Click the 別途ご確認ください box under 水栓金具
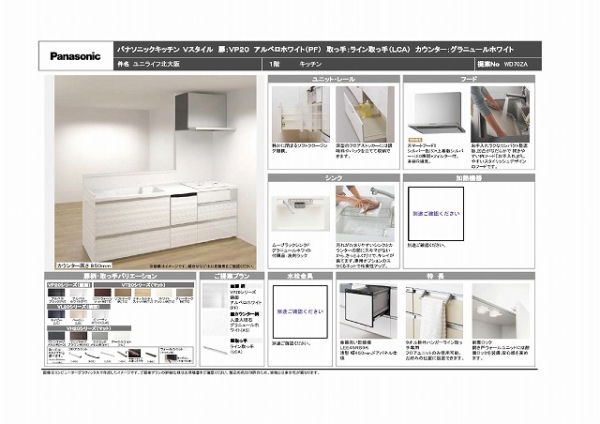 (x=300, y=312)
